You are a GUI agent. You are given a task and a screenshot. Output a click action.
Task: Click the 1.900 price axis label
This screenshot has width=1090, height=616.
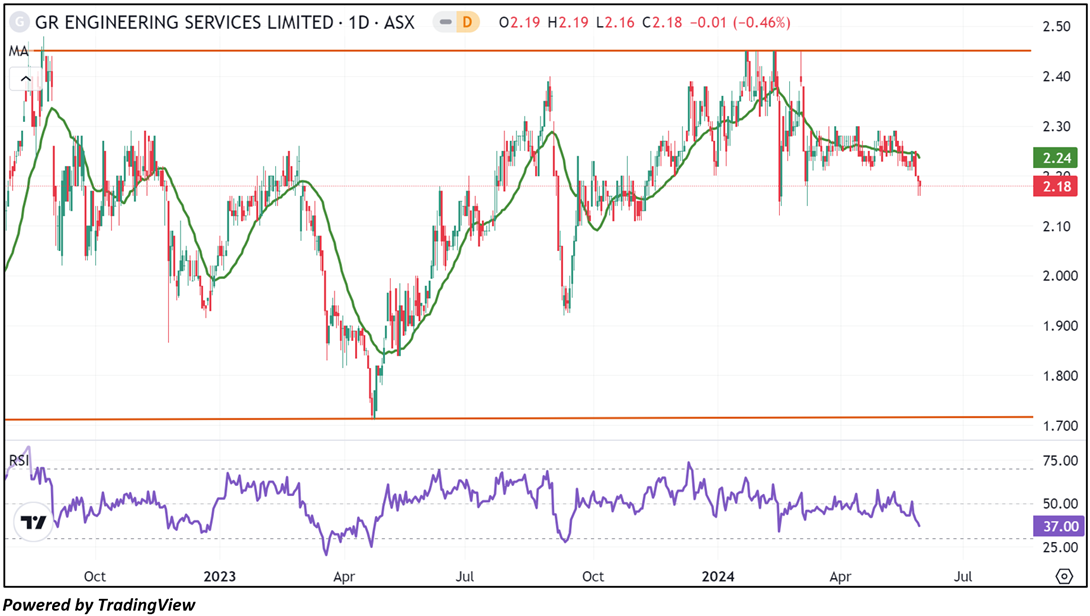click(1060, 326)
